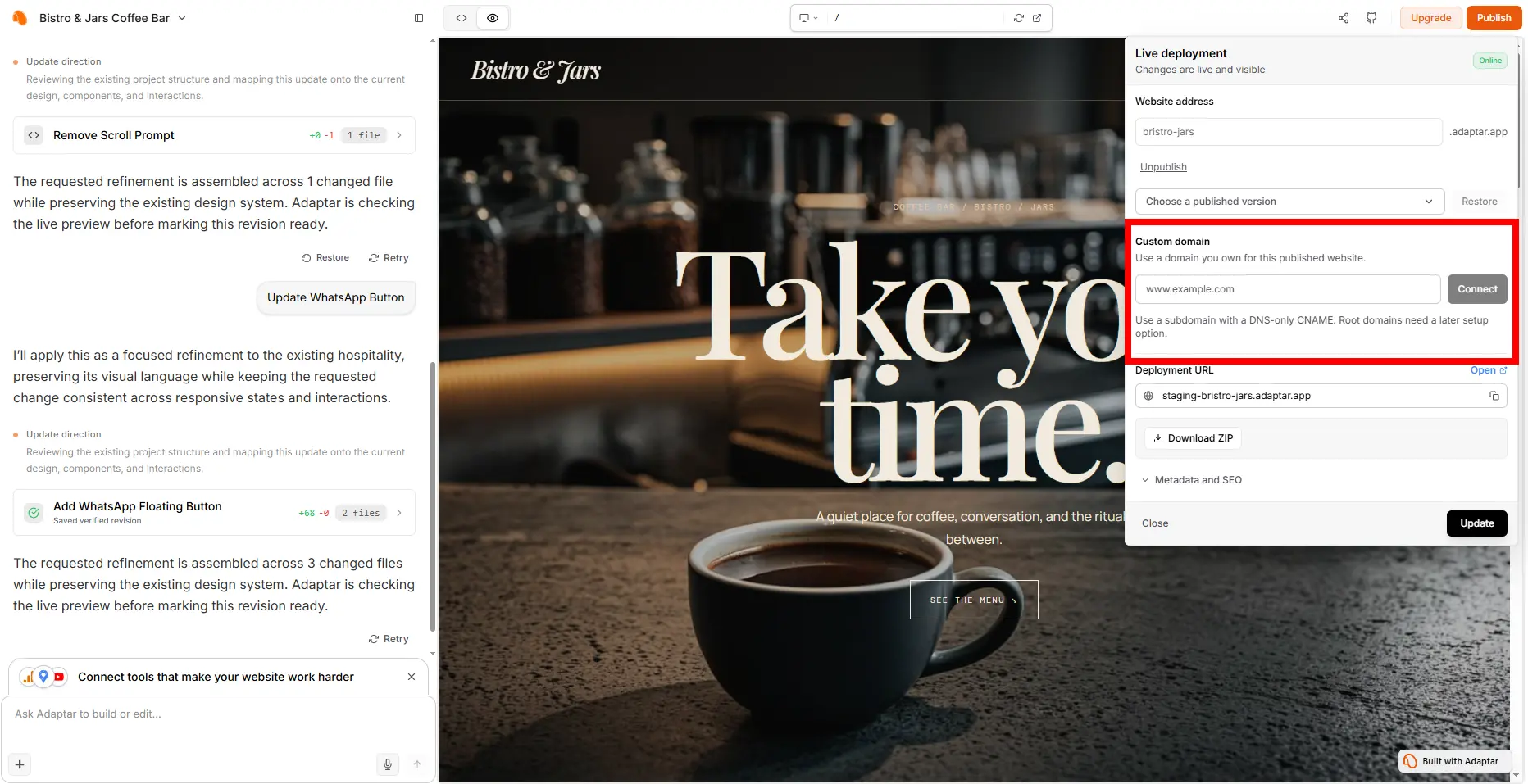Toggle the sidebar panel icon
Image resolution: width=1528 pixels, height=784 pixels.
point(419,18)
